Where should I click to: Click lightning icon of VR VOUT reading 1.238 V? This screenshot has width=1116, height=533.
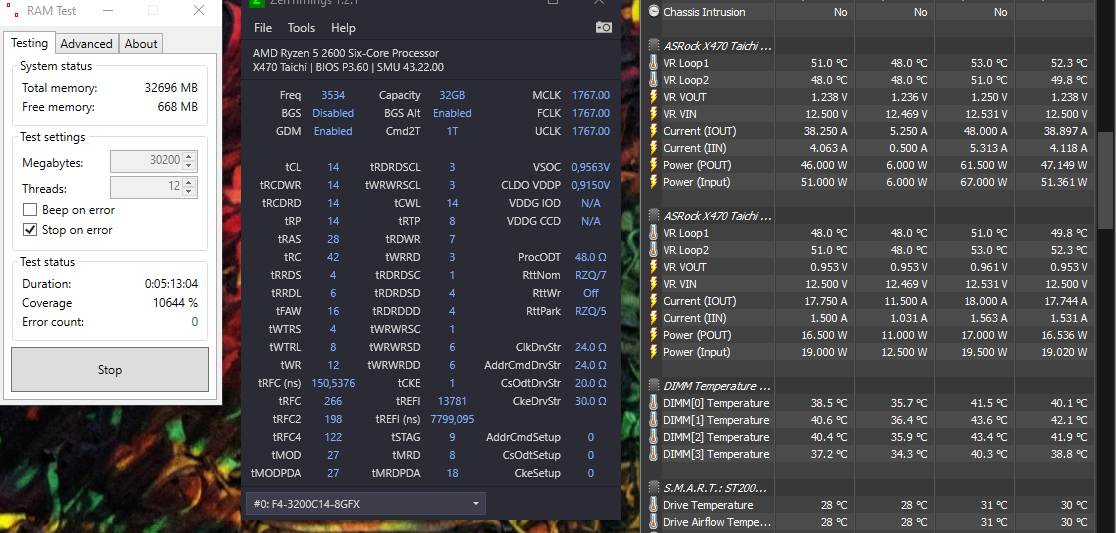coord(654,97)
